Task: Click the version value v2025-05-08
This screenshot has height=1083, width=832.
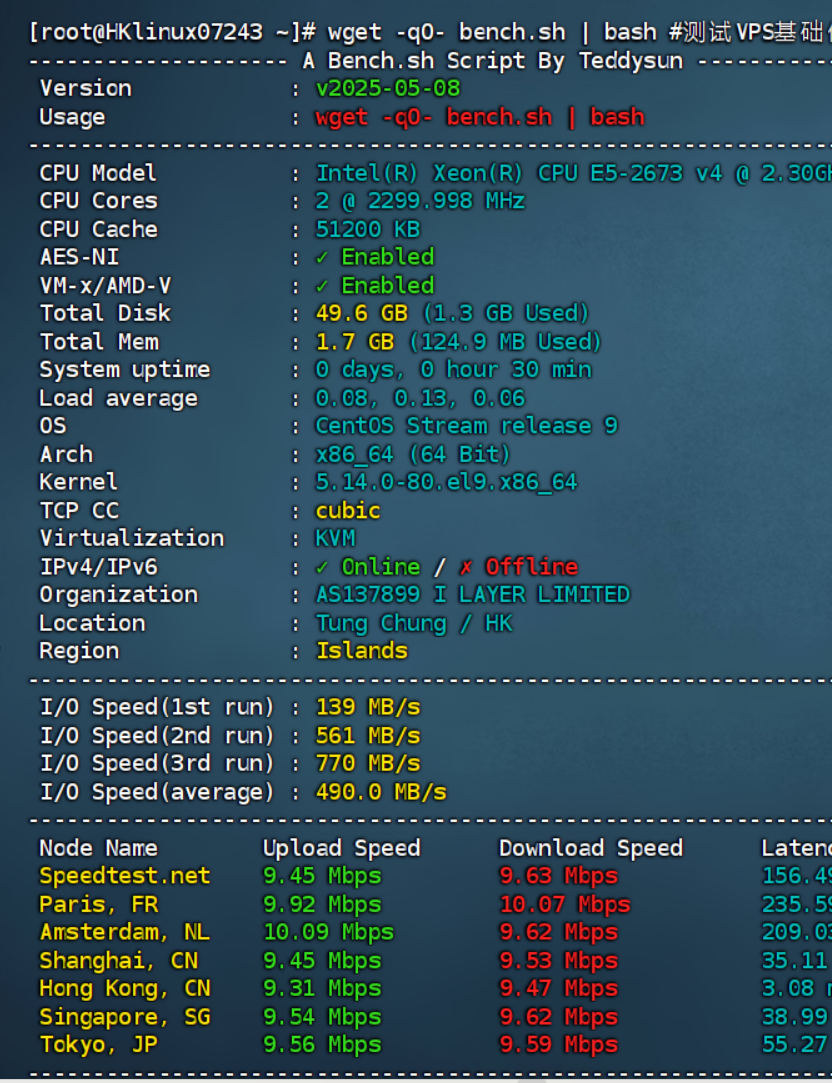Action: point(387,88)
